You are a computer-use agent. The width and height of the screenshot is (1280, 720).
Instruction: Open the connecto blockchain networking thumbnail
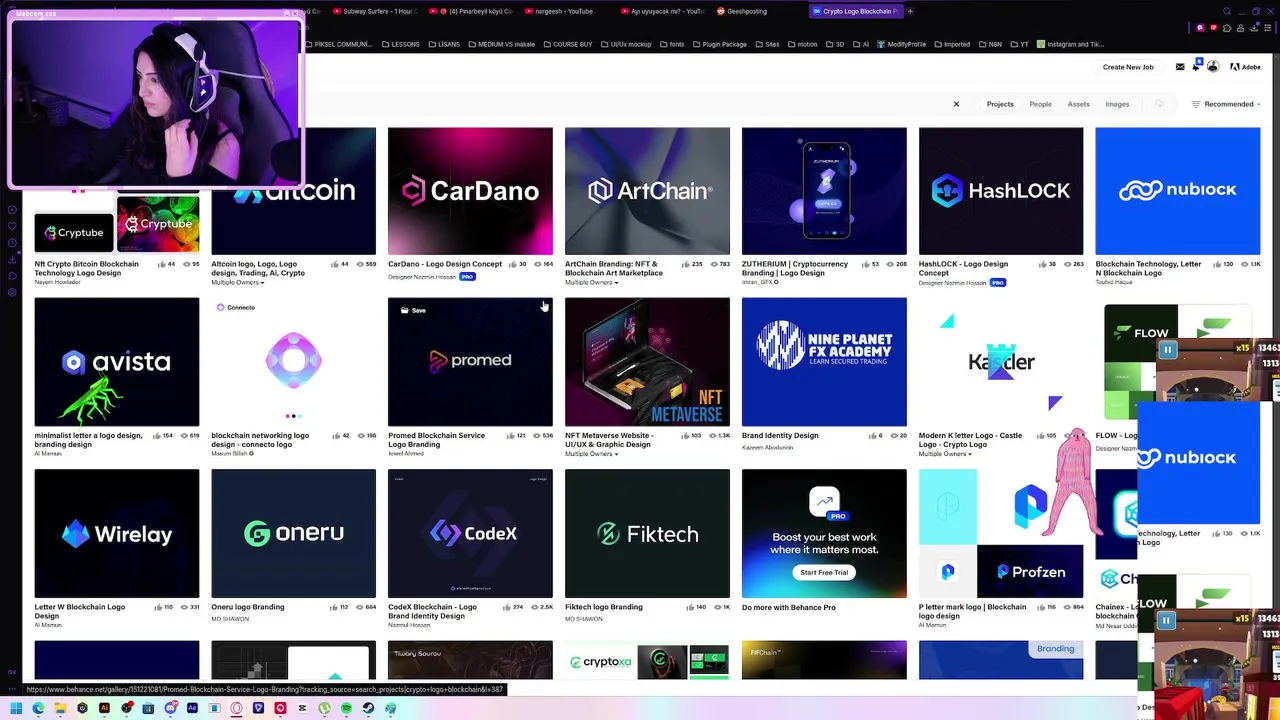(294, 362)
